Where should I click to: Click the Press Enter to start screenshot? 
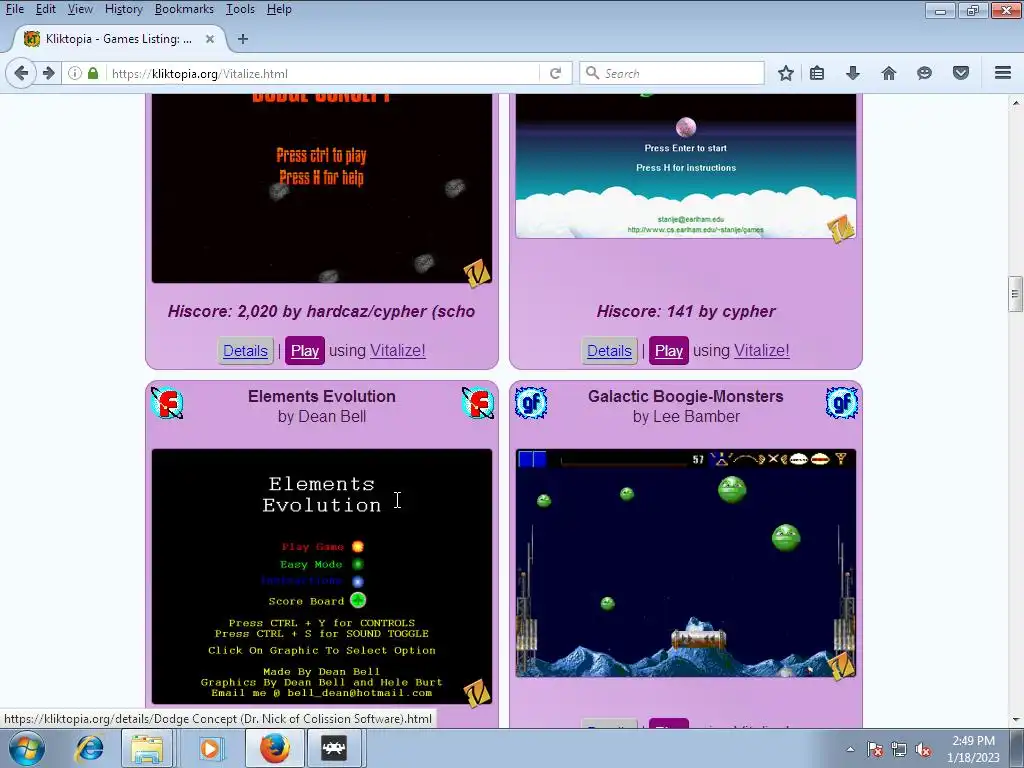(x=686, y=167)
